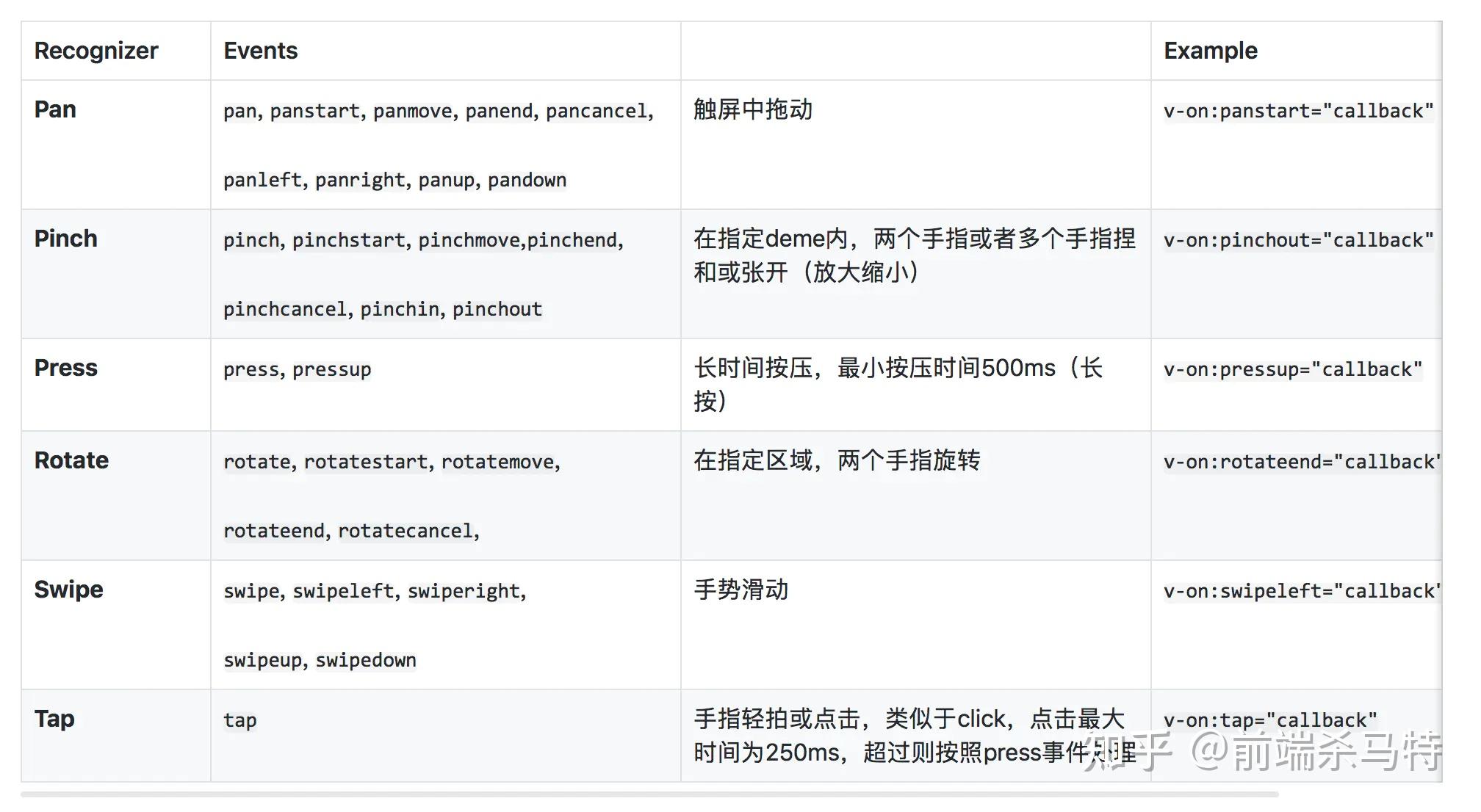Click the 'Events' column header
Screen dimensions: 1481x812
(x=261, y=50)
